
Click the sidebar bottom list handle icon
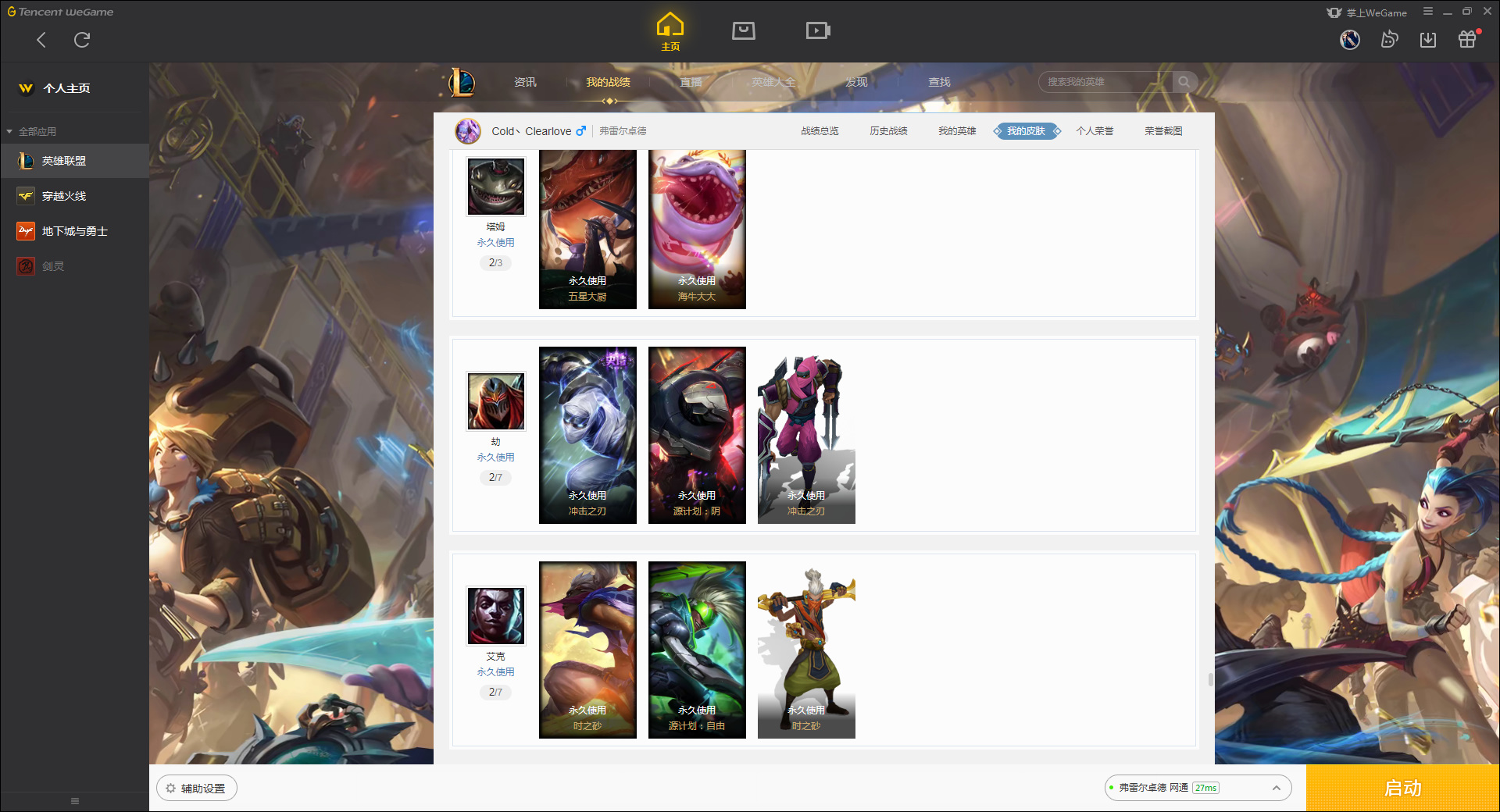75,801
